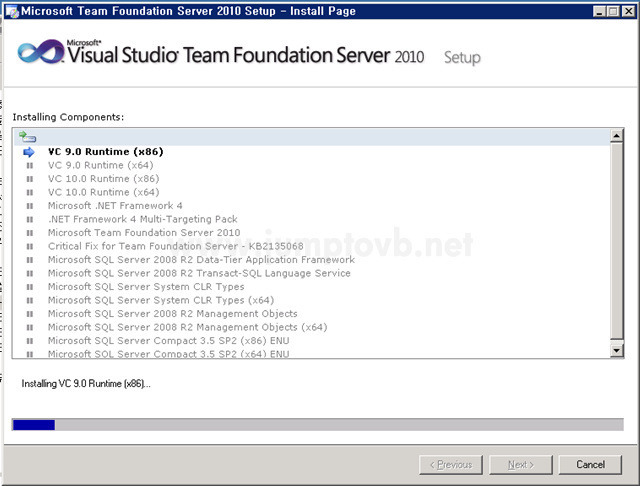Select SQL Server Compact 3.5 SP2 (x86) ENU
The height and width of the screenshot is (486, 640).
(x=169, y=340)
